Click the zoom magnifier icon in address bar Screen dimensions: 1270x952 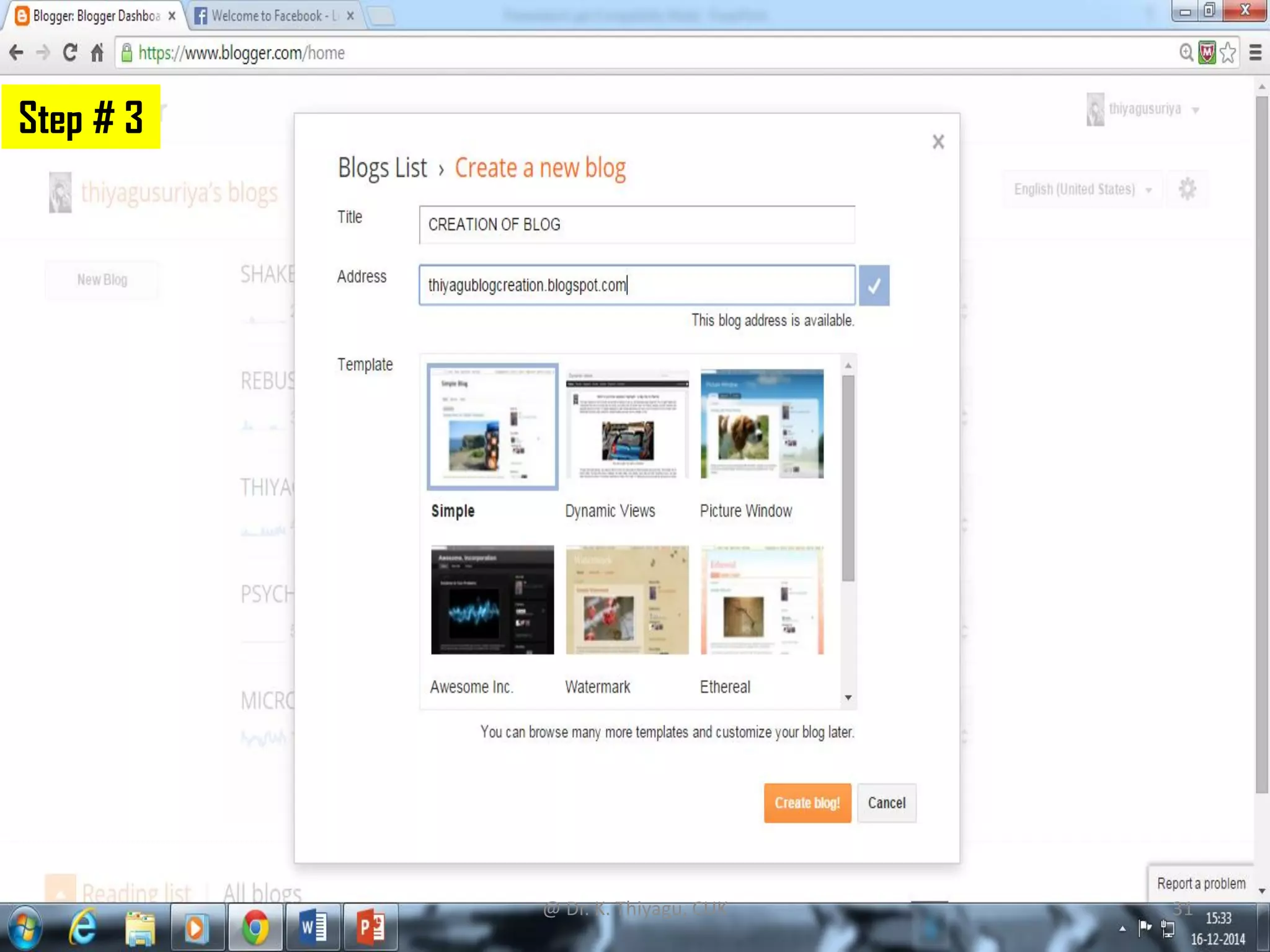1186,53
